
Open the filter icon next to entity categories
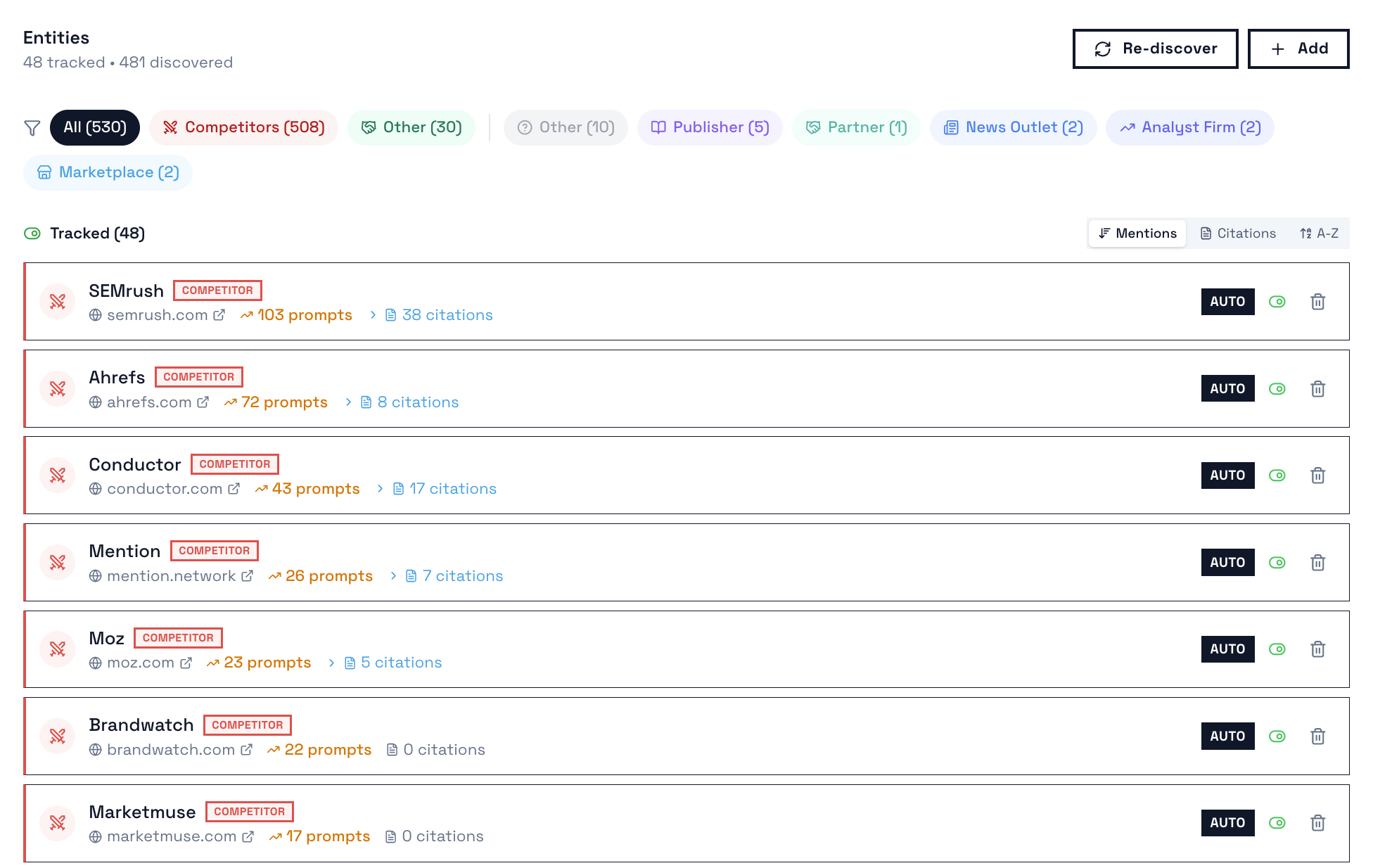pos(32,127)
